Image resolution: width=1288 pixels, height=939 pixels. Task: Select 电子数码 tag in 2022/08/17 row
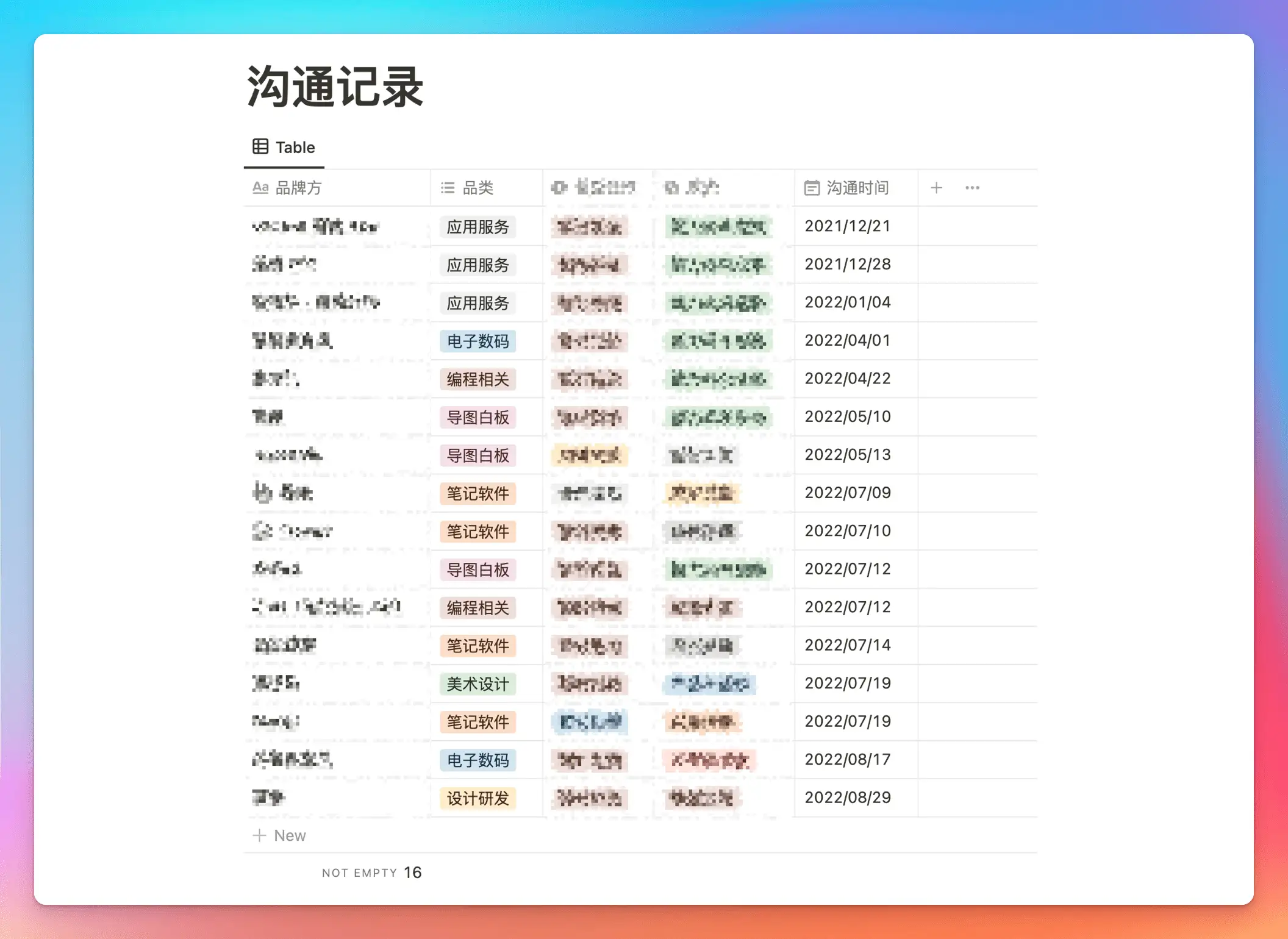478,760
